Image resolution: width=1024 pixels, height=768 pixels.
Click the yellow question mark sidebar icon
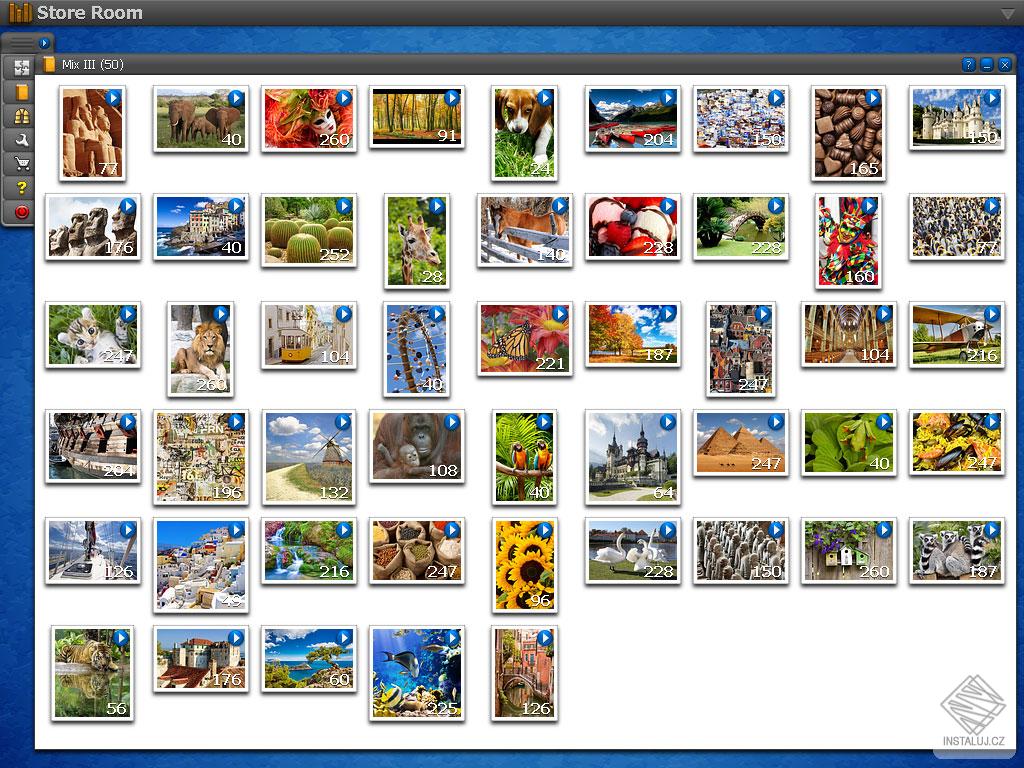point(22,187)
